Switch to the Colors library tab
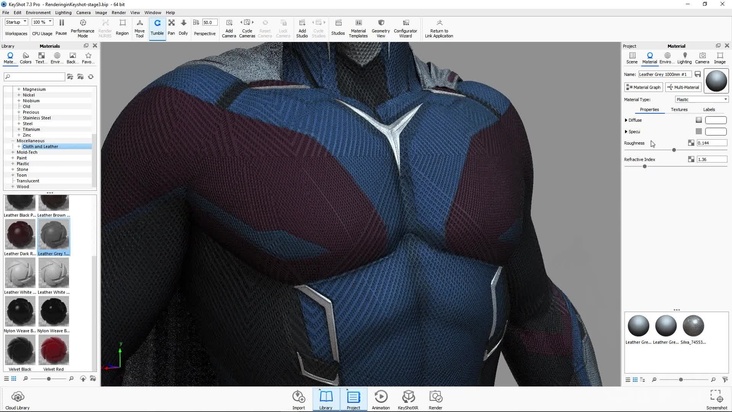Image resolution: width=732 pixels, height=412 pixels. (x=26, y=58)
